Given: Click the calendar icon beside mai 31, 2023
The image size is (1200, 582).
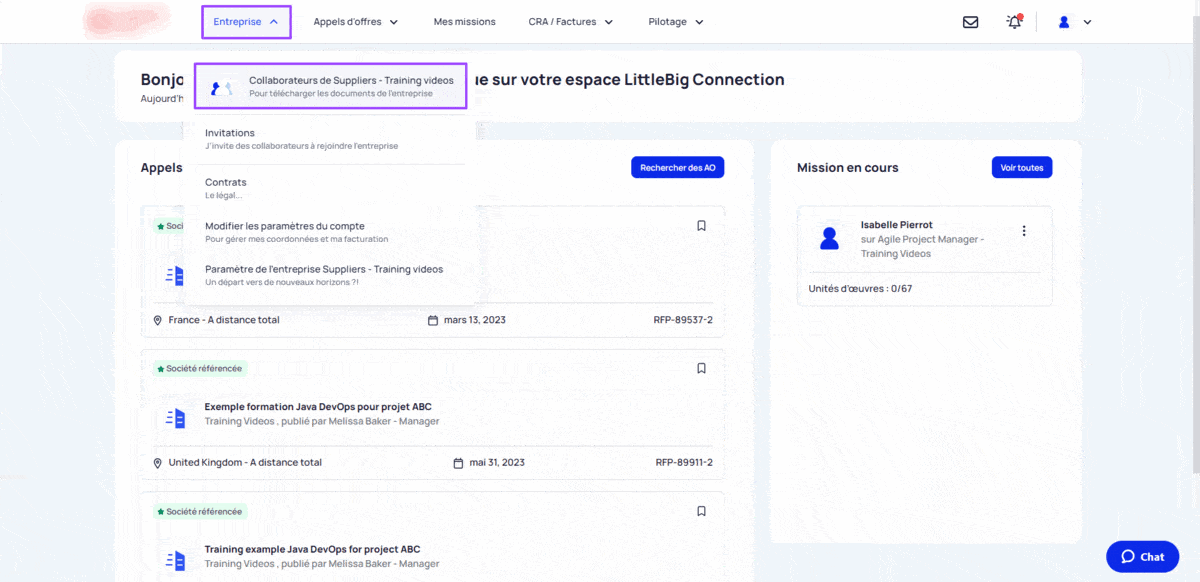Looking at the screenshot, I should 458,463.
